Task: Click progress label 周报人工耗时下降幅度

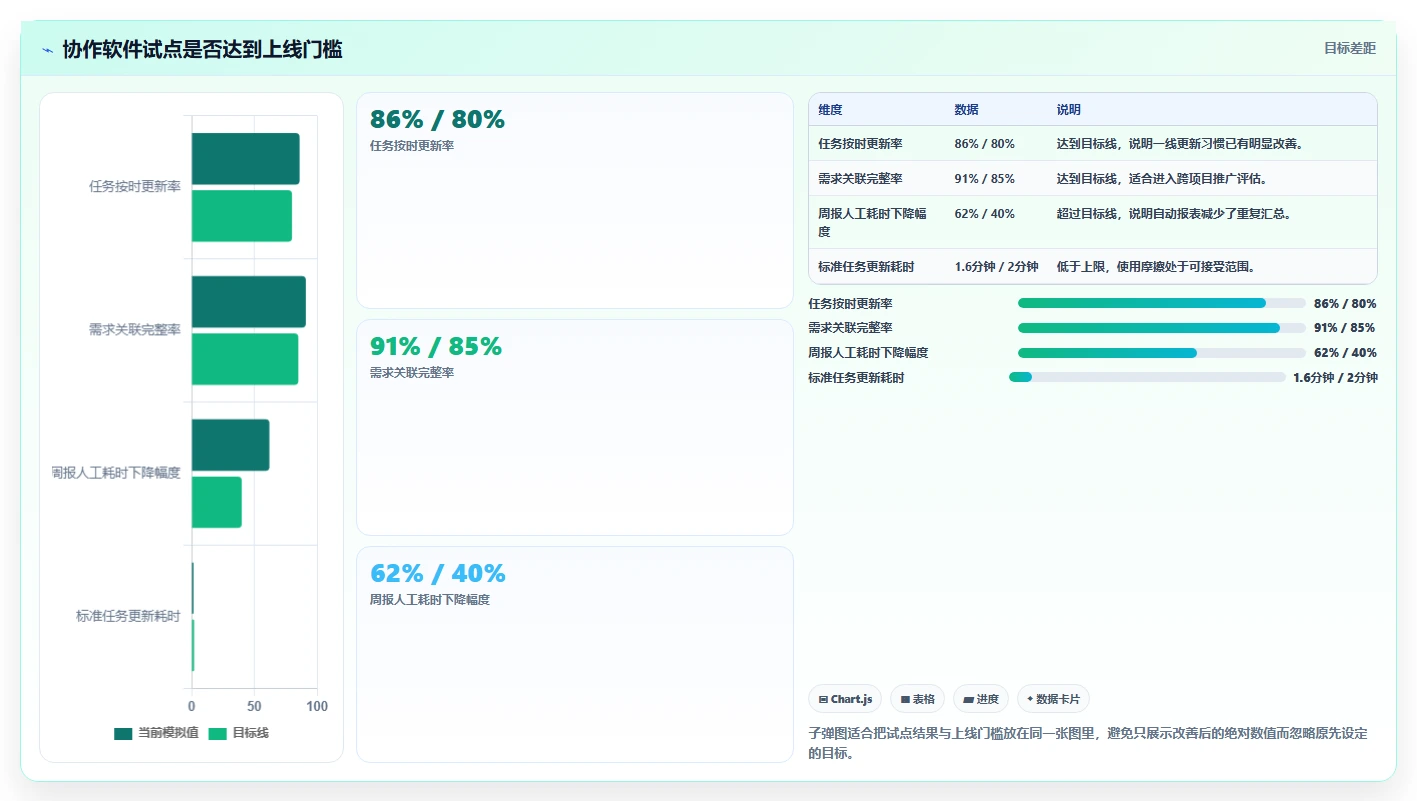Action: click(x=868, y=352)
